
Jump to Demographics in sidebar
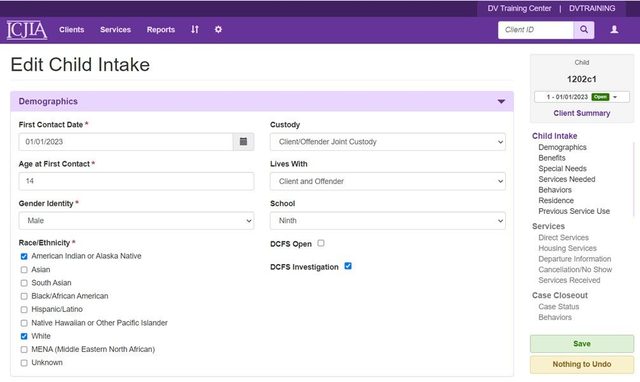[562, 147]
